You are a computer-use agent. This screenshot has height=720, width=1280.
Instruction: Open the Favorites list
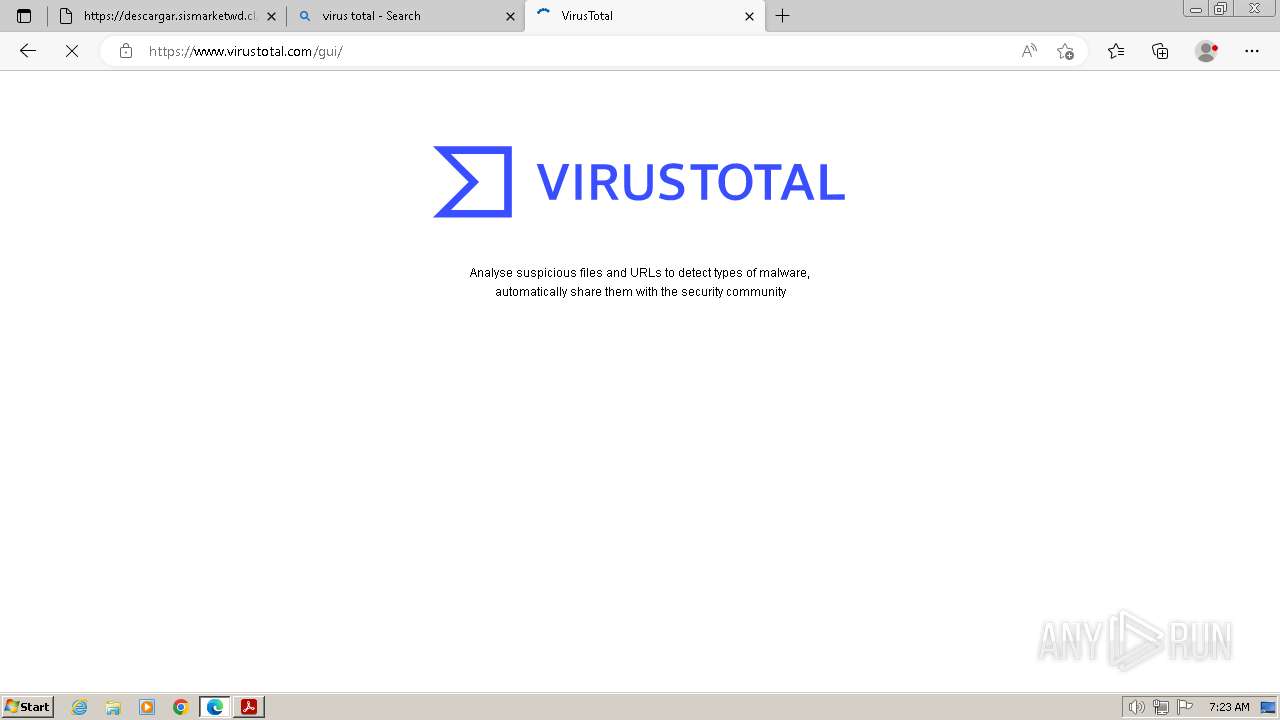(x=1116, y=51)
